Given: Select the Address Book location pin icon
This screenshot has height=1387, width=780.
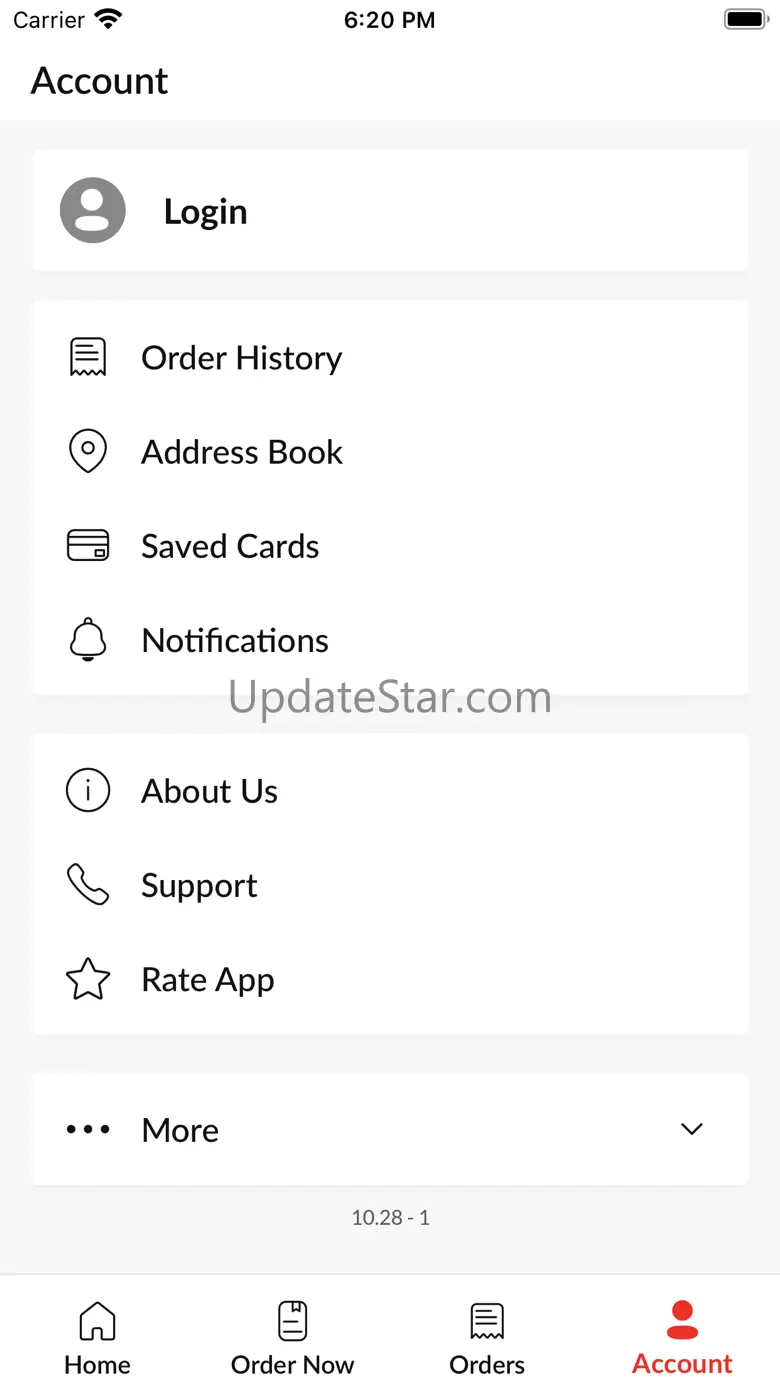Looking at the screenshot, I should (88, 451).
